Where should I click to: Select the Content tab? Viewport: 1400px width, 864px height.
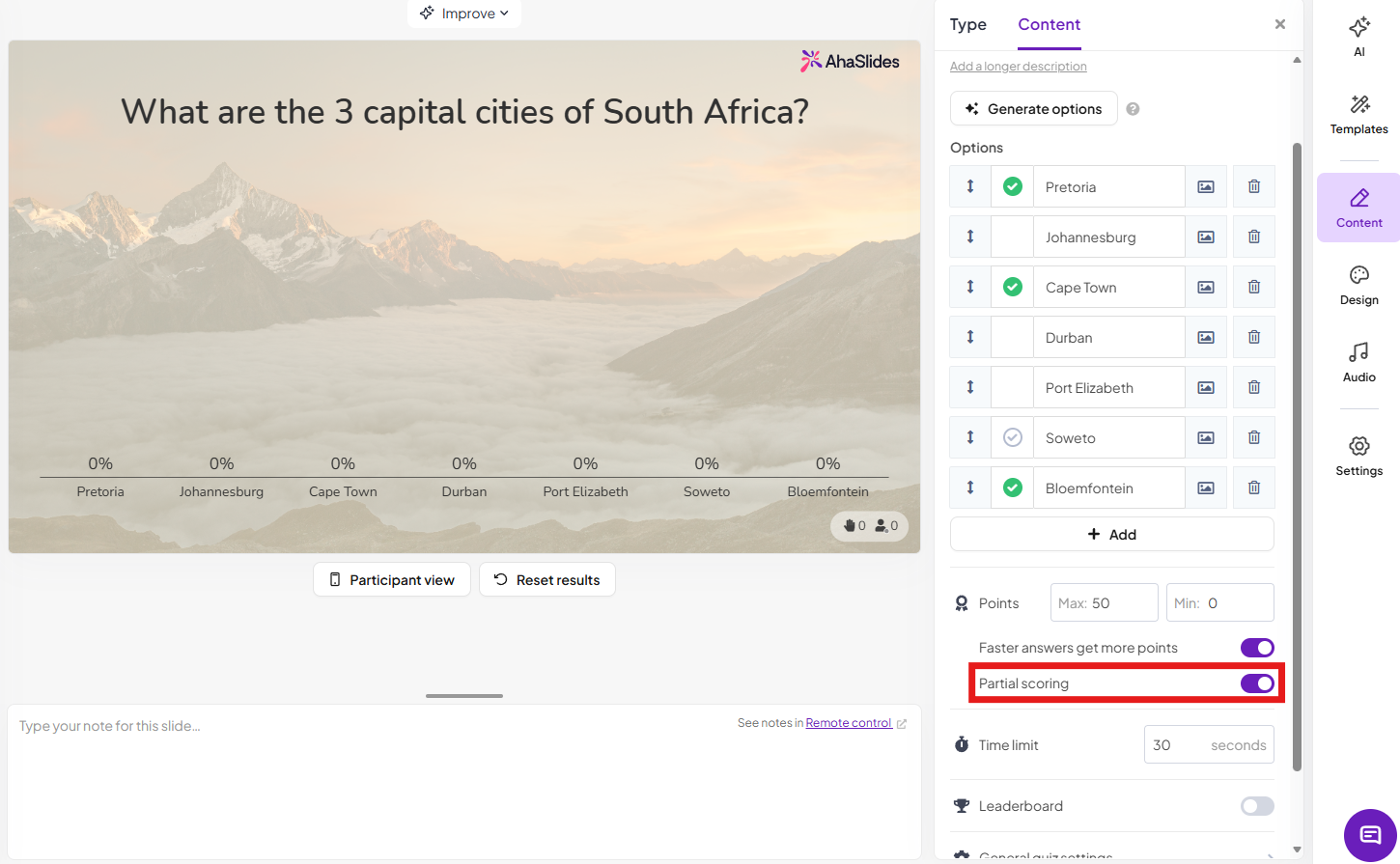click(x=1049, y=25)
